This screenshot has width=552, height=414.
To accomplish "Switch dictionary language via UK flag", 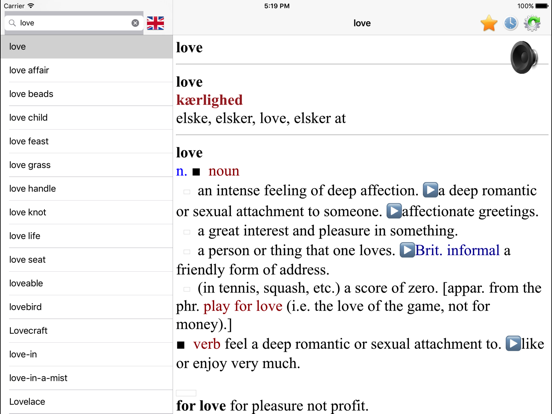I will pos(155,23).
